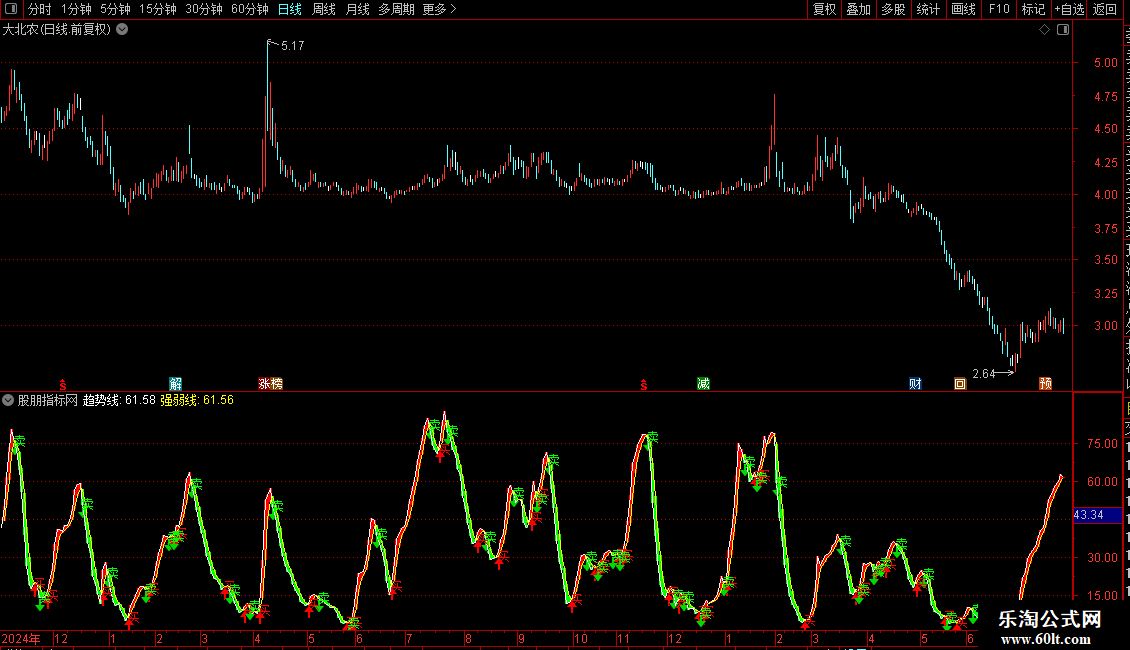Image resolution: width=1130 pixels, height=650 pixels.
Task: Click month 11 on the time axis
Action: [x=623, y=638]
